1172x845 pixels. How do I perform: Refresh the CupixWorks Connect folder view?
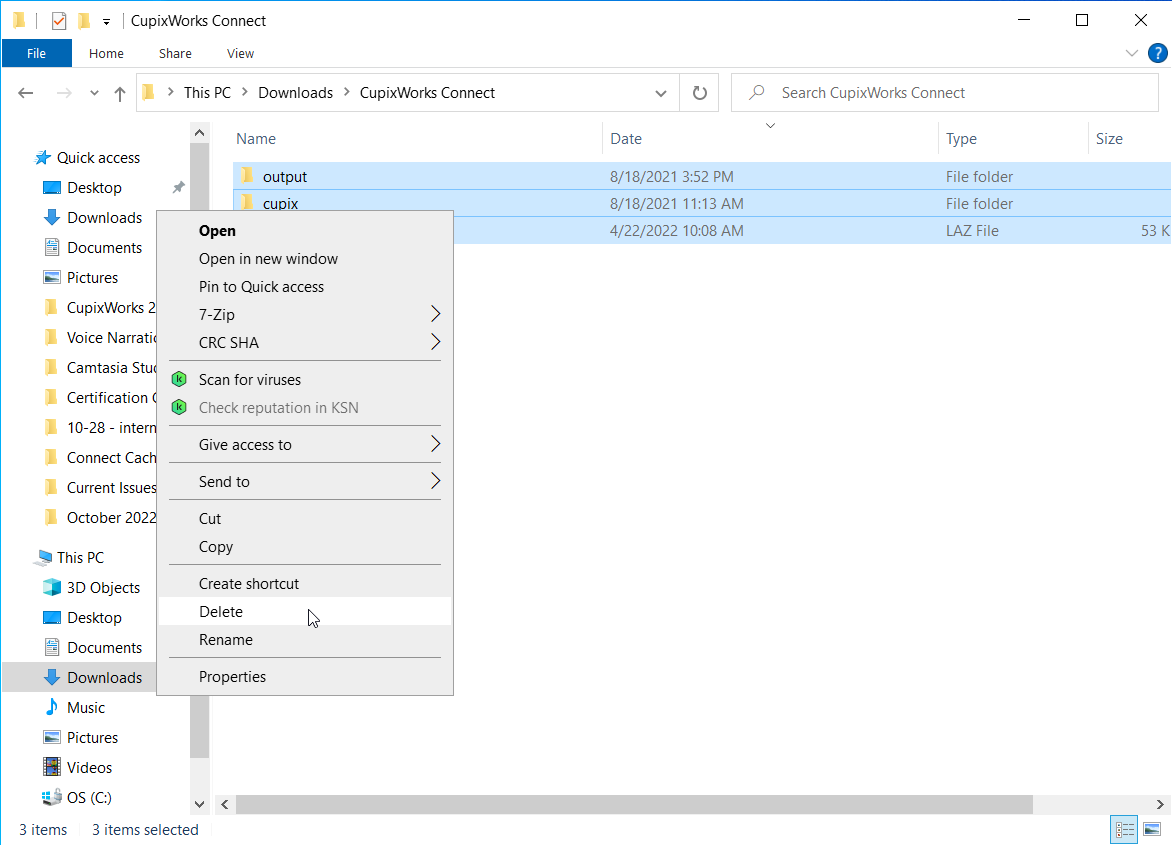700,93
